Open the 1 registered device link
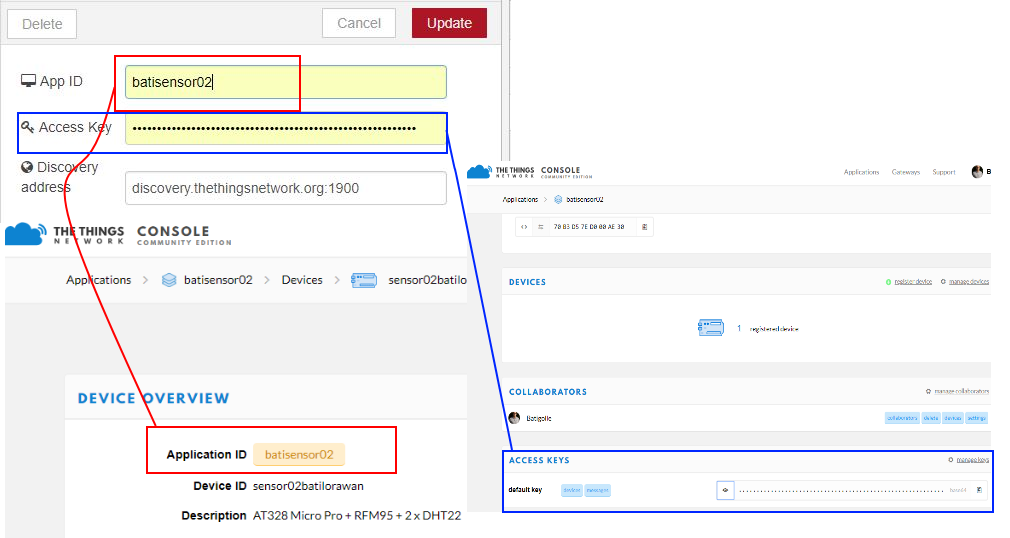Viewport: 1010px width, 538px height. coord(767,329)
